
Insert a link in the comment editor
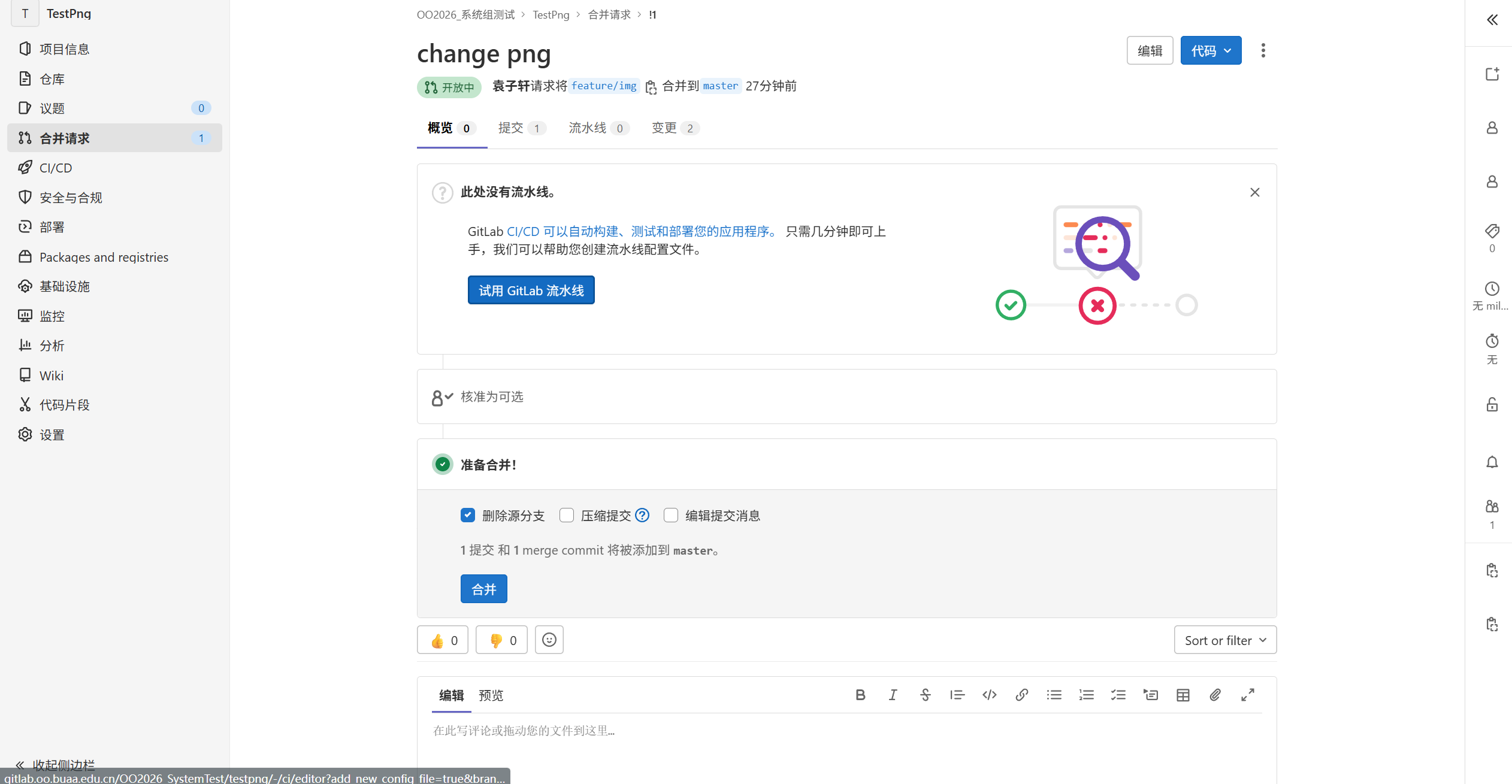coord(1021,695)
